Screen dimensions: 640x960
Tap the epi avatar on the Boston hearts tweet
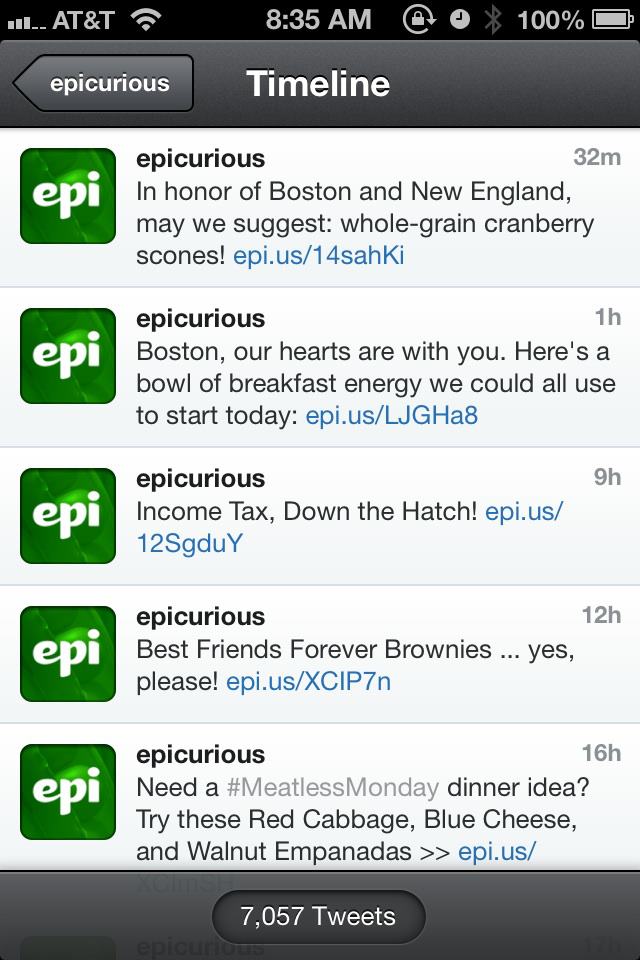68,356
